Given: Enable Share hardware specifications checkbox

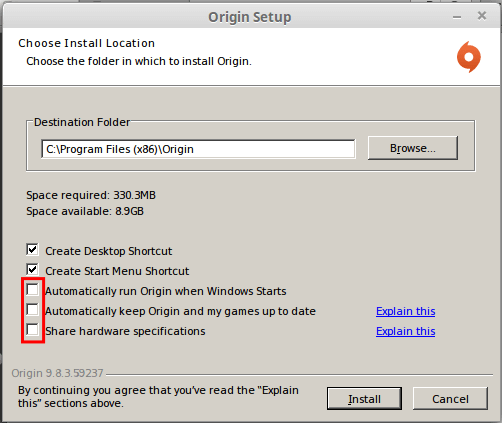Looking at the screenshot, I should pyautogui.click(x=32, y=330).
